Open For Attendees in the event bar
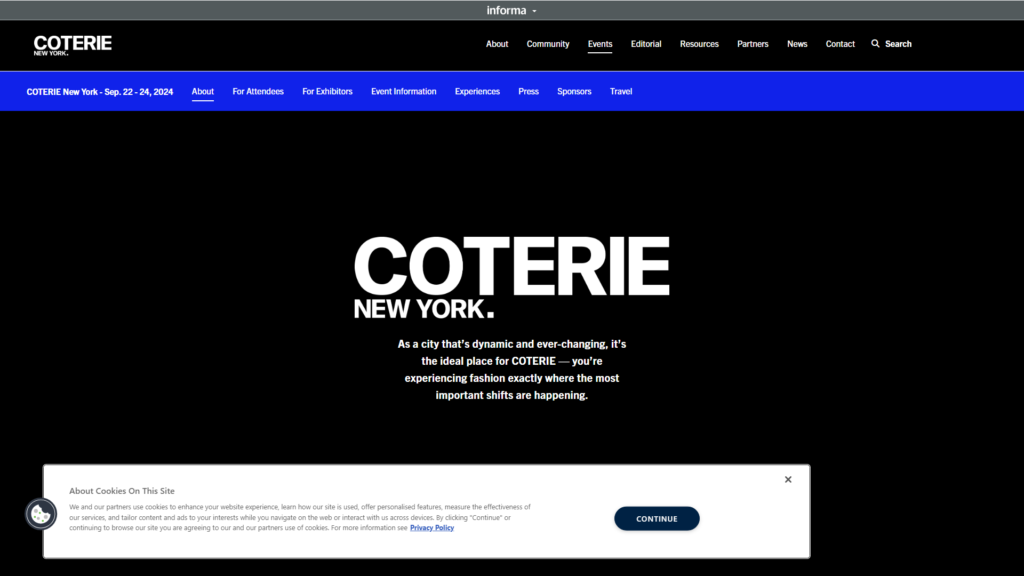This screenshot has width=1024, height=576. [x=258, y=91]
